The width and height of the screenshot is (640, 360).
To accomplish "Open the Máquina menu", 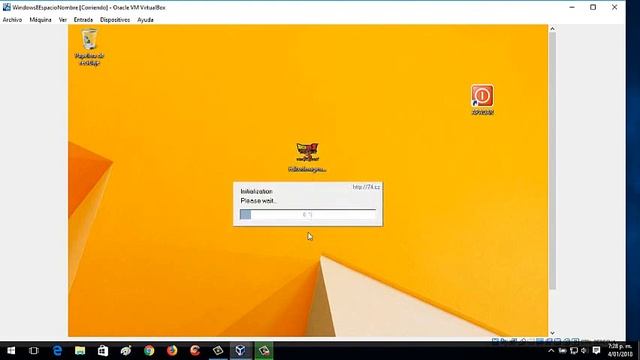I will coord(40,20).
